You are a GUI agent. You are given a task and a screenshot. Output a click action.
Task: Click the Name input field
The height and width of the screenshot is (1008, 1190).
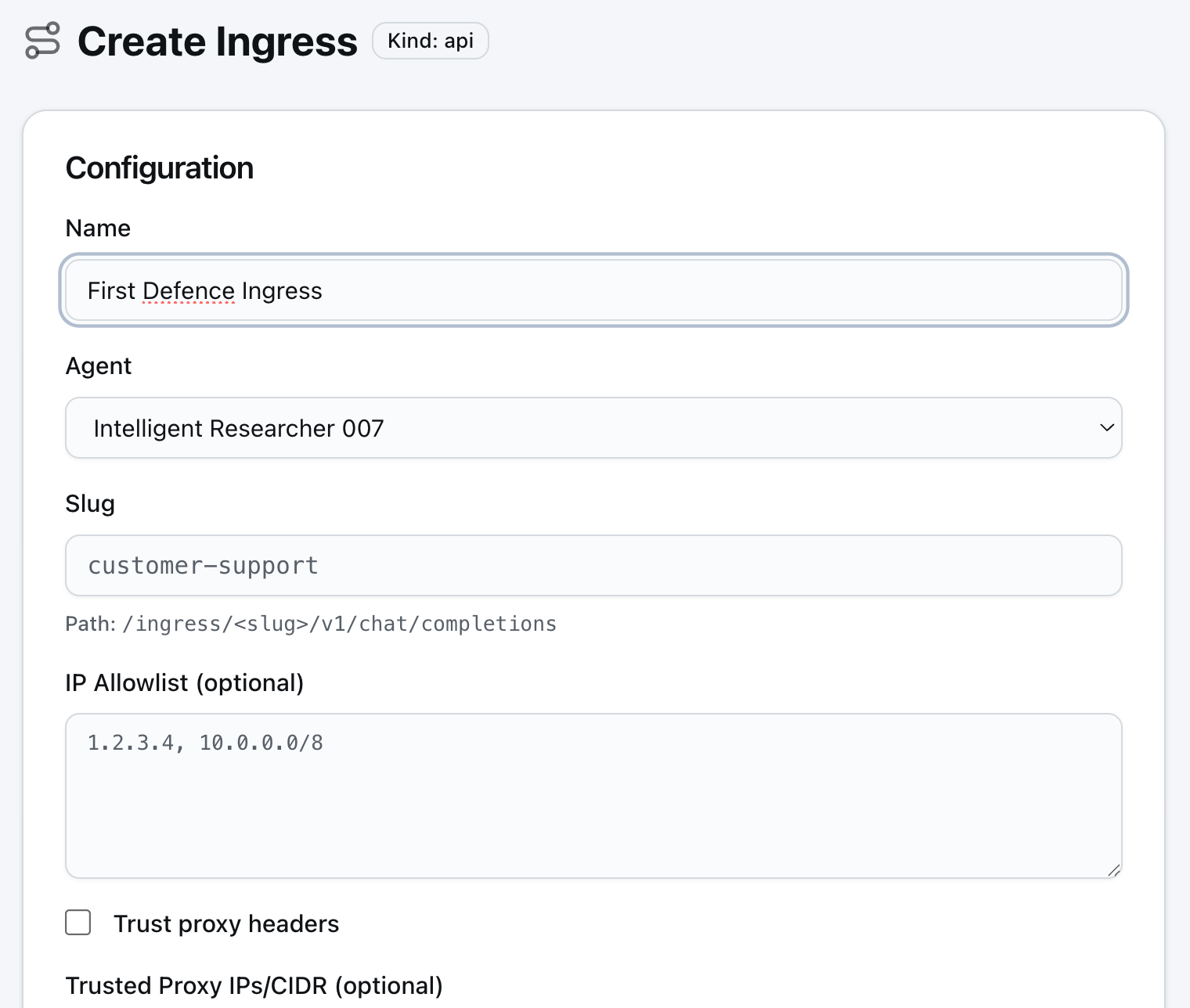coord(593,290)
